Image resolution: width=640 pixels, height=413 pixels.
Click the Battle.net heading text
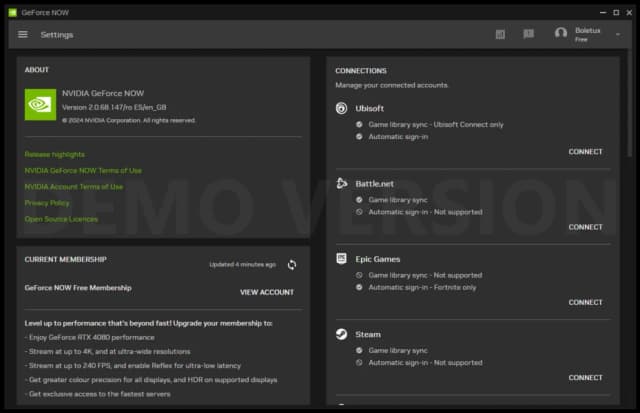coord(374,184)
